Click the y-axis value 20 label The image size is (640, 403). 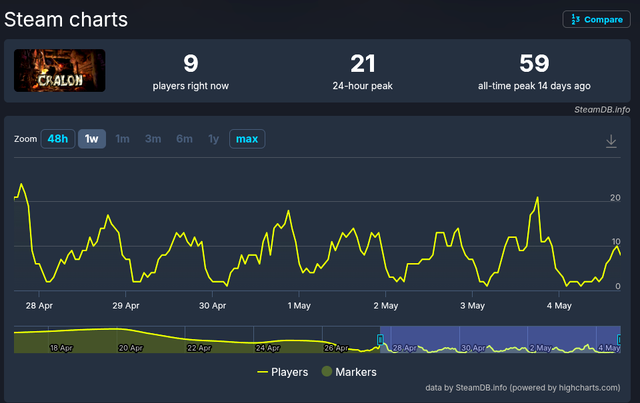(x=615, y=198)
